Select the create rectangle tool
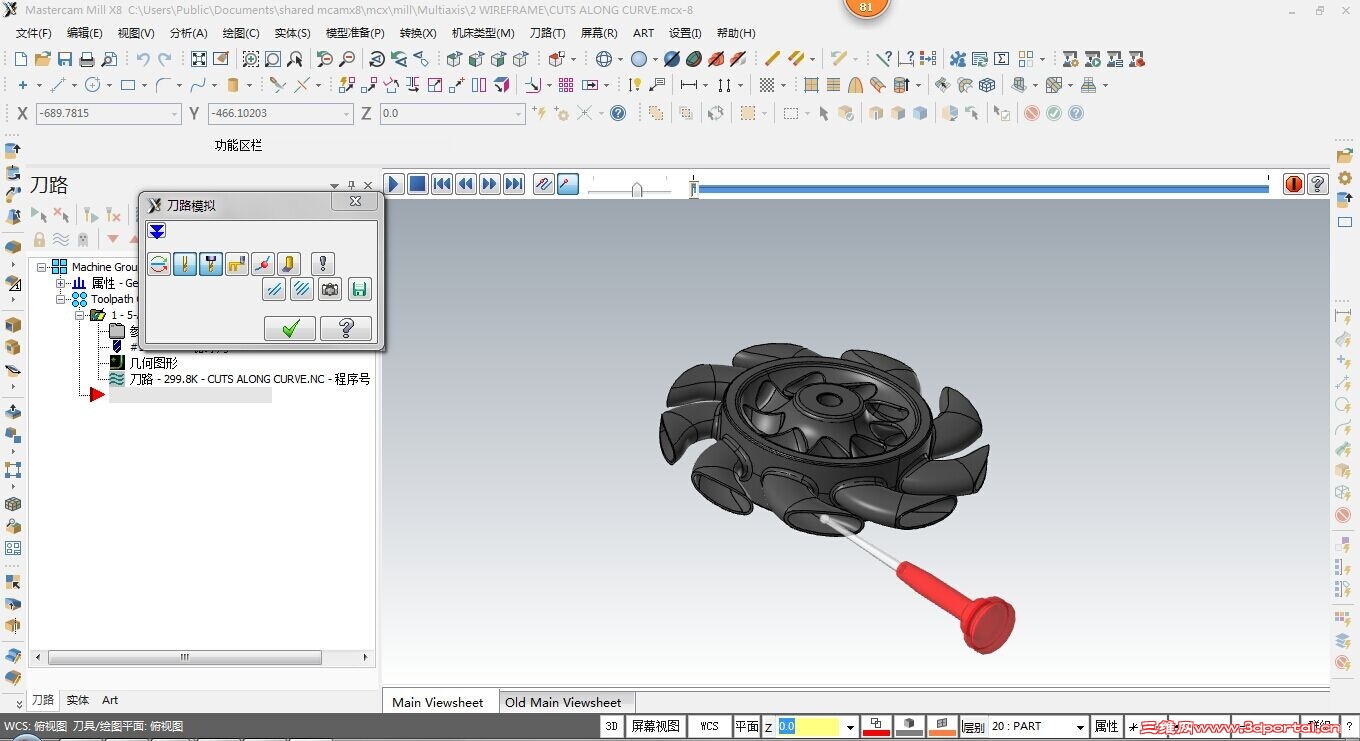 point(128,85)
